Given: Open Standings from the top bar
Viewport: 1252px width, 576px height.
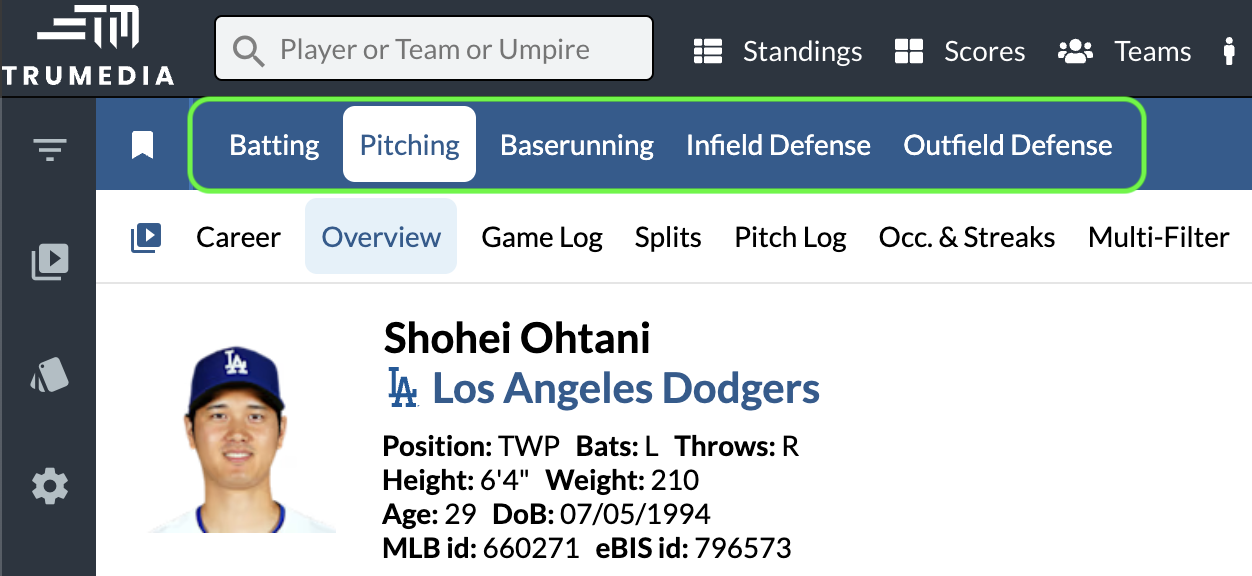Looking at the screenshot, I should 778,51.
